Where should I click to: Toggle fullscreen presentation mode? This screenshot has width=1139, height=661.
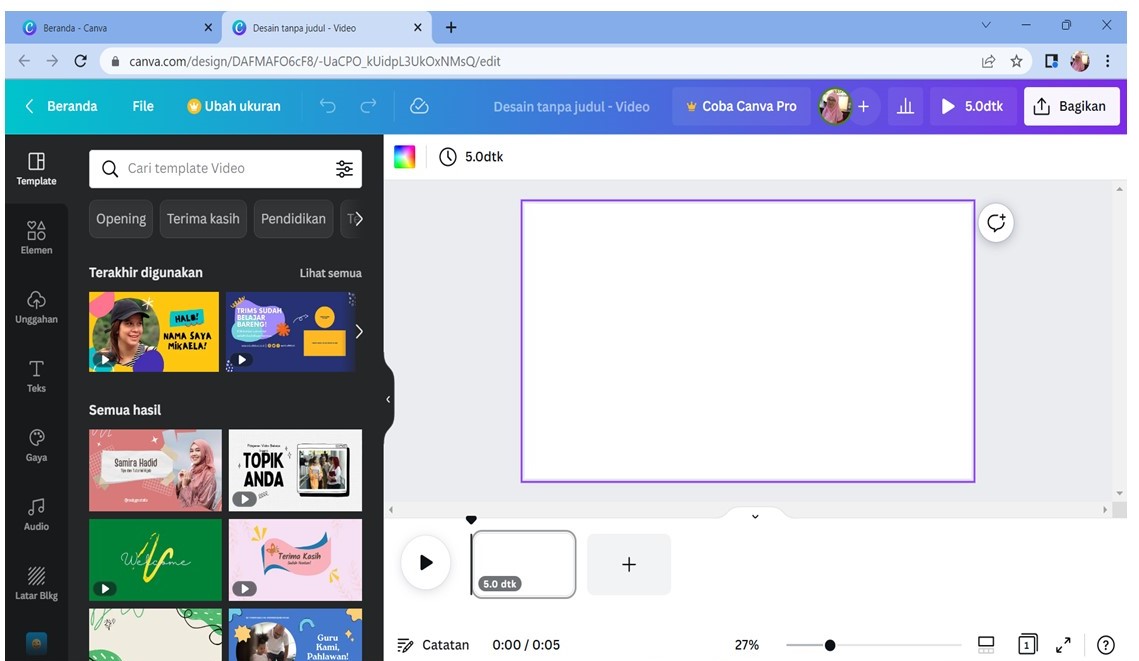(x=1063, y=645)
